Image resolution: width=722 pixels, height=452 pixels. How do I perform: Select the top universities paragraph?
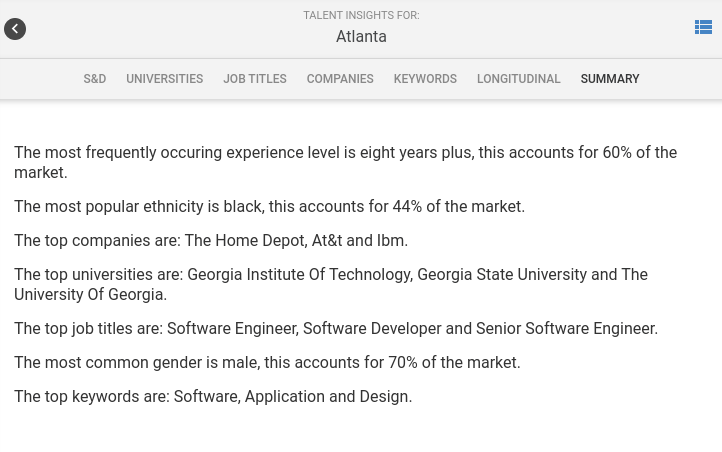click(331, 284)
